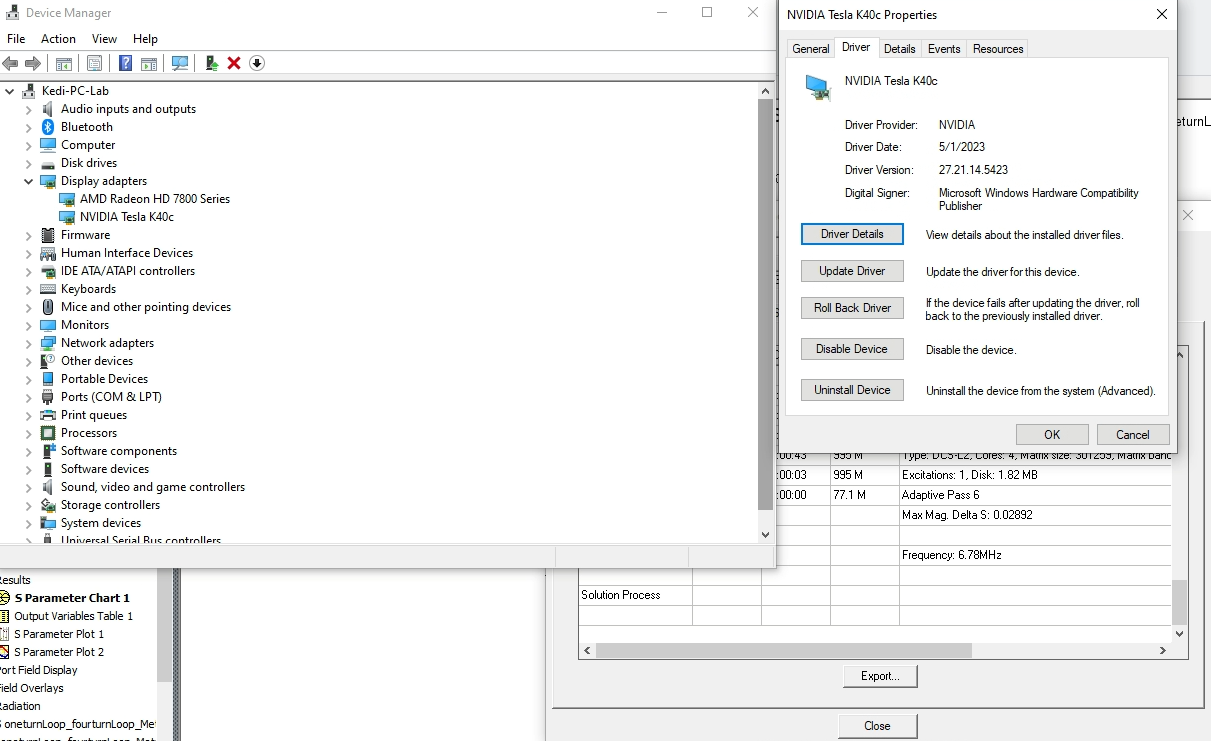Click the Back arrow in Device Manager toolbar
1211x741 pixels.
pyautogui.click(x=11, y=63)
